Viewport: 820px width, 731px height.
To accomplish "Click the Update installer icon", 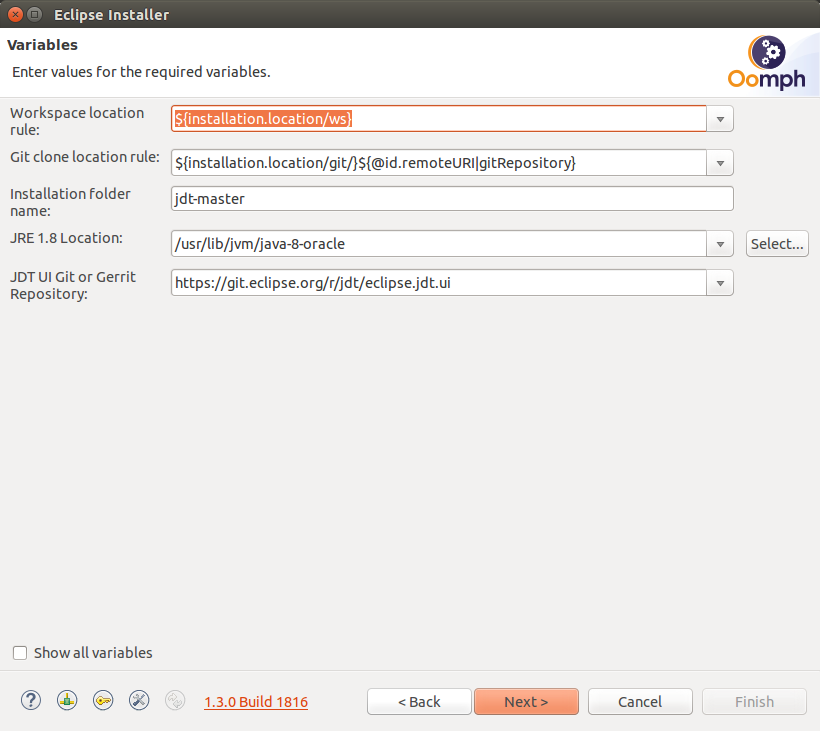I will coord(67,700).
